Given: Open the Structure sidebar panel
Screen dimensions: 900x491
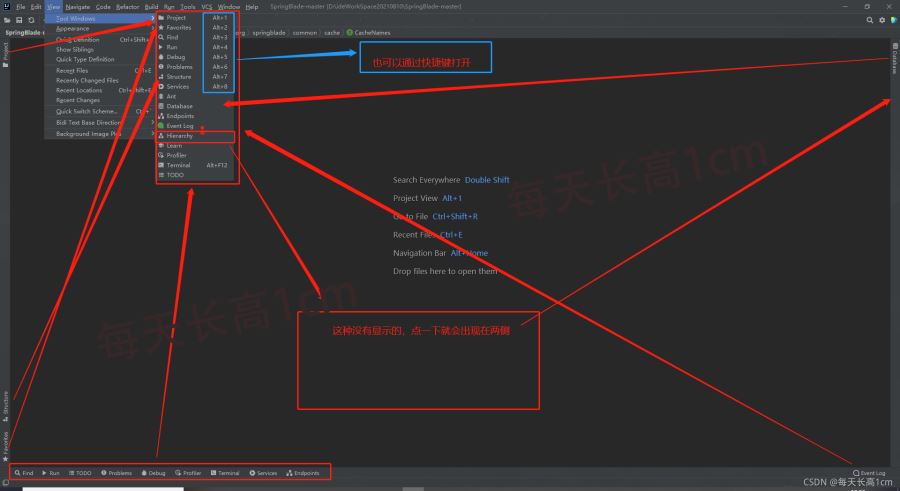Looking at the screenshot, I should coord(5,403).
